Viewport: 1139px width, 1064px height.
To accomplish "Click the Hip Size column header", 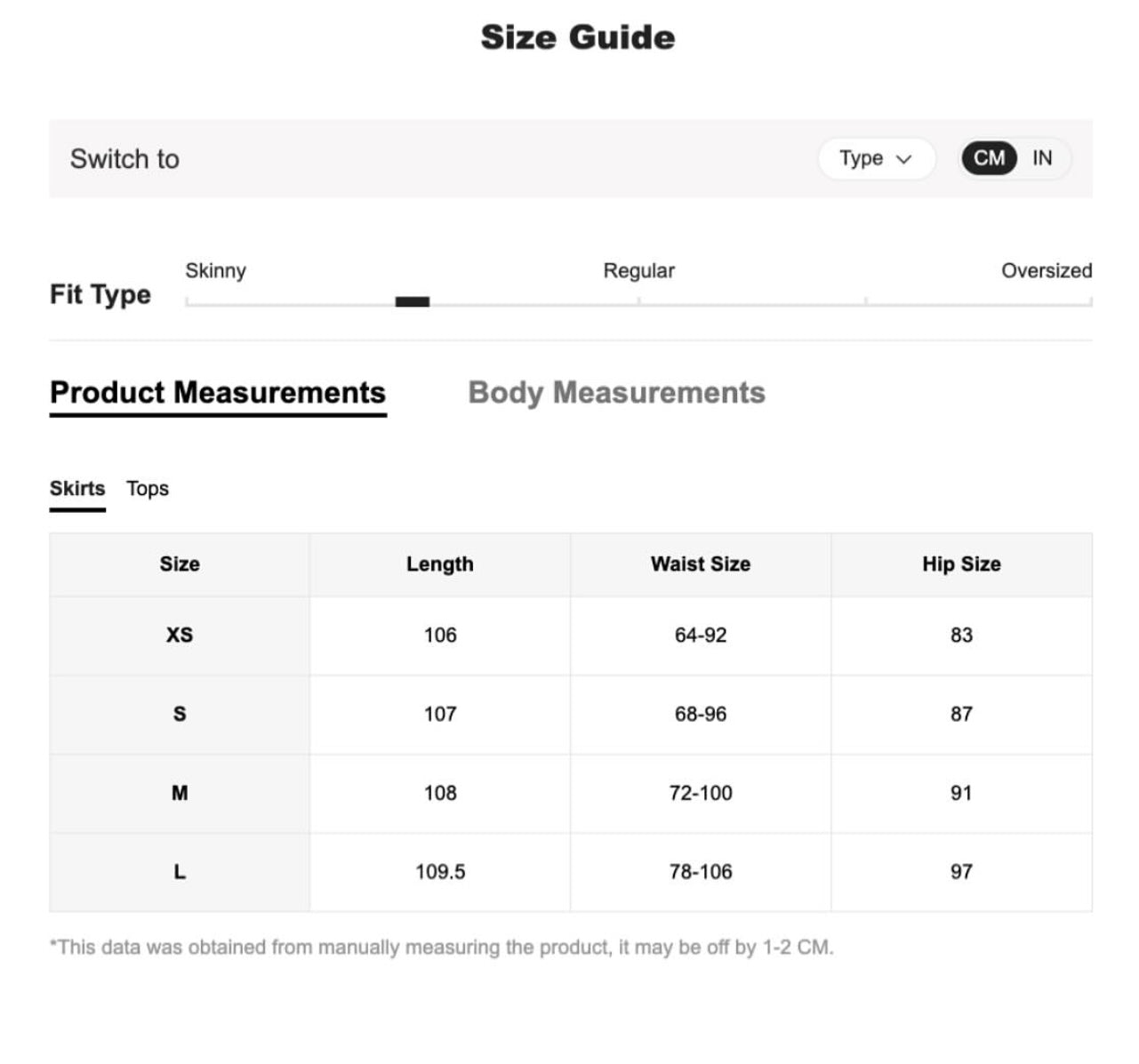I will tap(961, 564).
